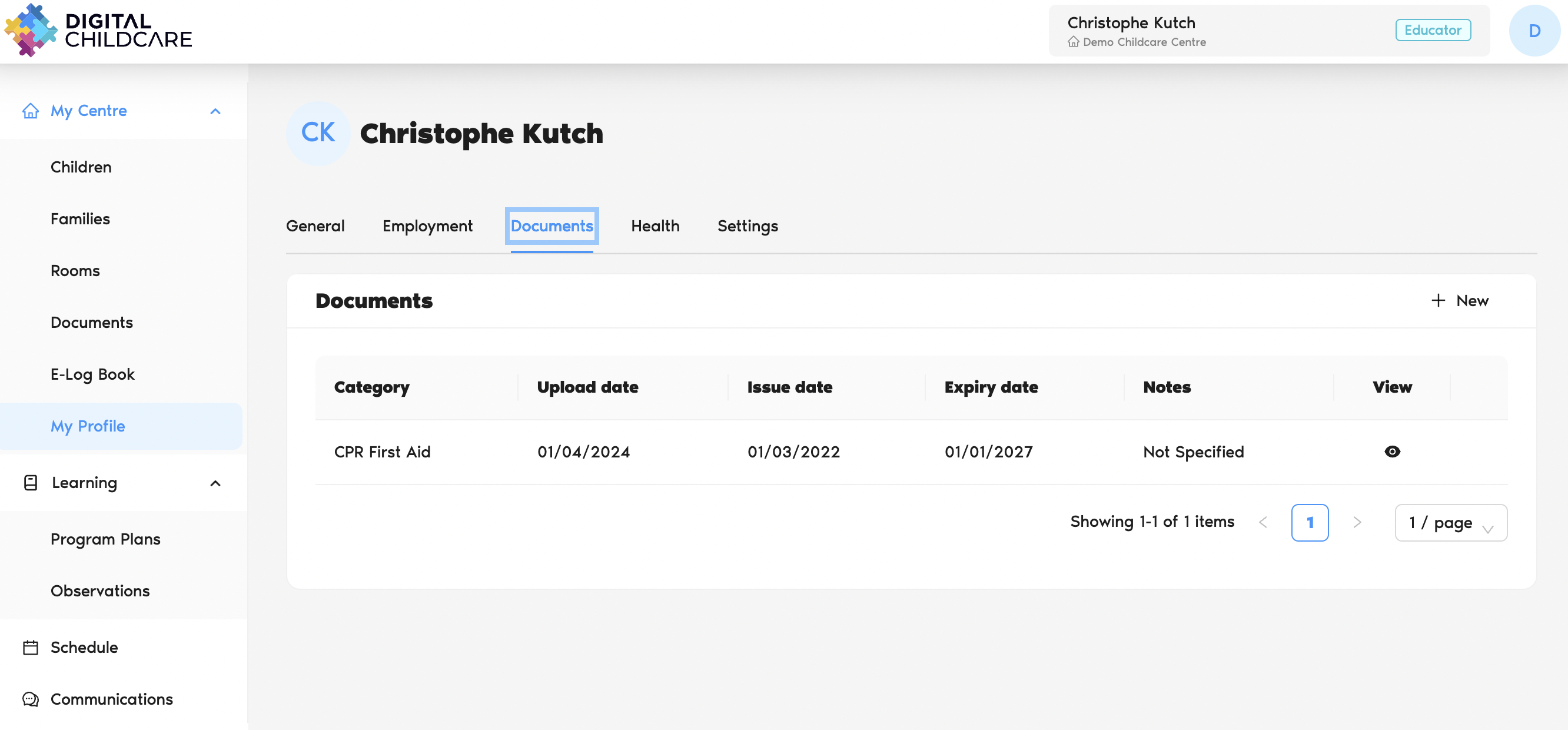Click the plus icon beside New

(x=1438, y=300)
